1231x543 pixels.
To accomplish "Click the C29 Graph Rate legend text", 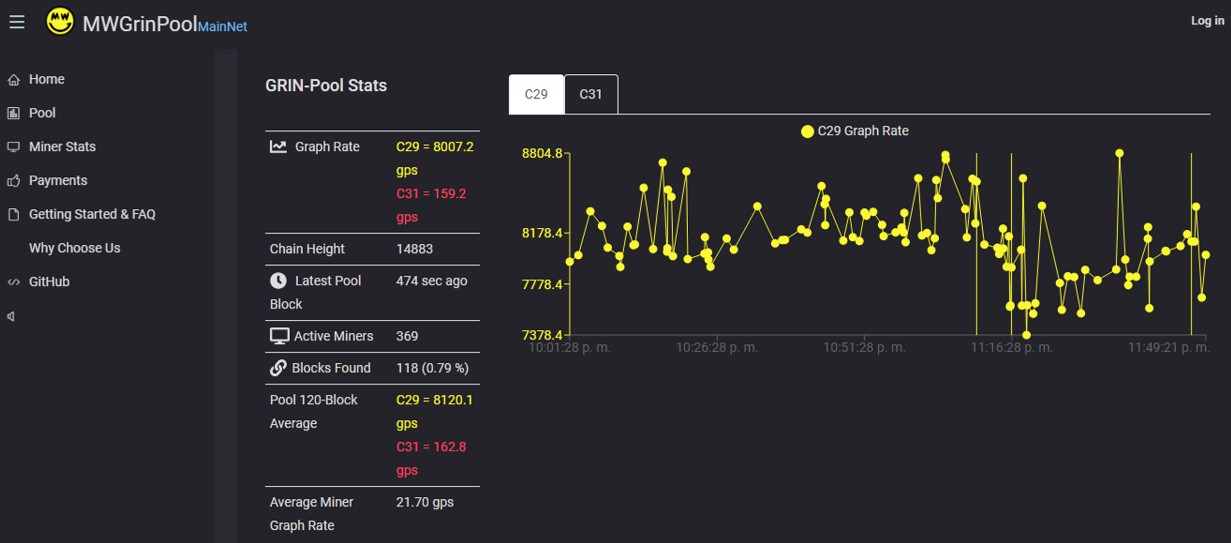I will [863, 131].
